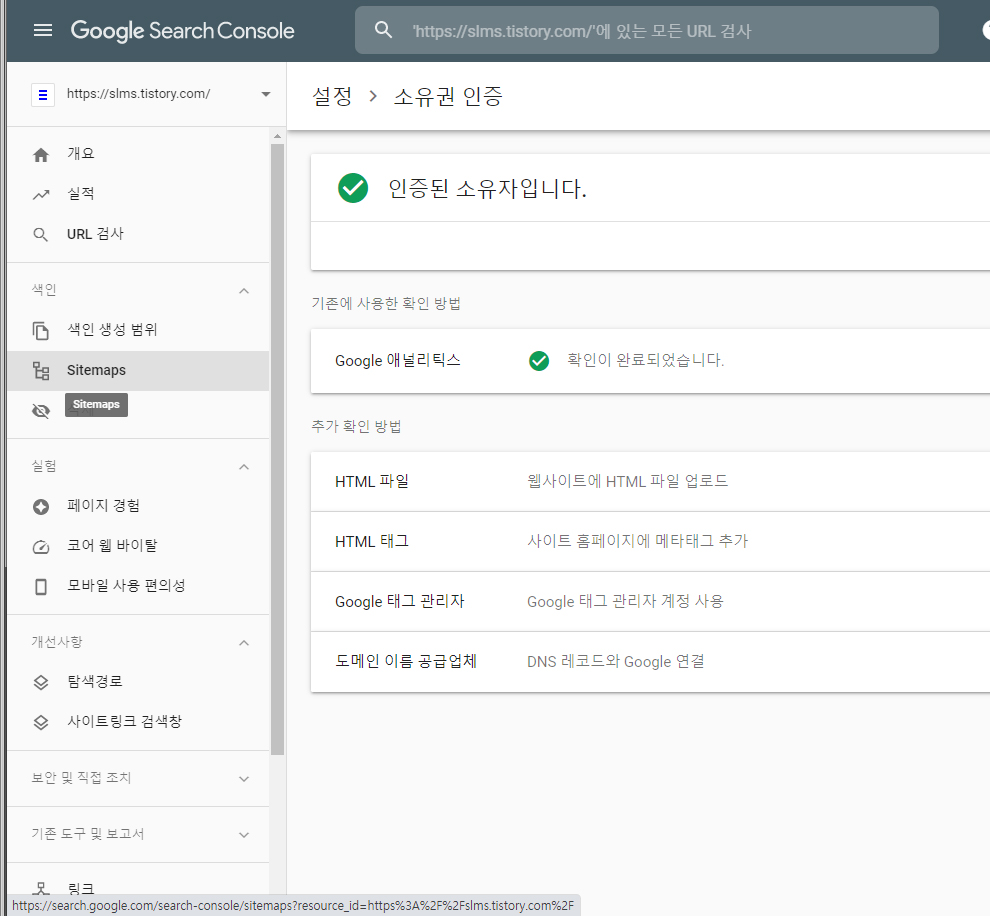Click the layers icon for 사이트링크 검색창

point(41,723)
